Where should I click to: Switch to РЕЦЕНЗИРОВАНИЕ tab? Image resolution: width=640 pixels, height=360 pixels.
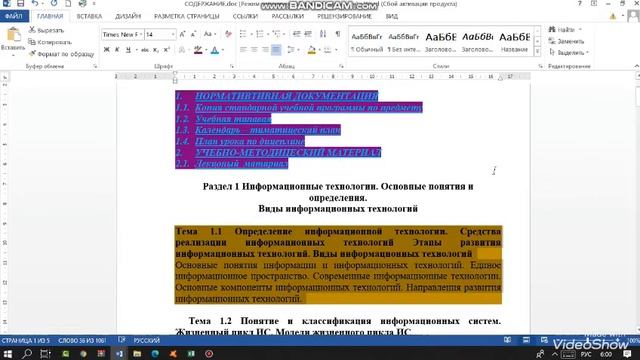pyautogui.click(x=344, y=16)
